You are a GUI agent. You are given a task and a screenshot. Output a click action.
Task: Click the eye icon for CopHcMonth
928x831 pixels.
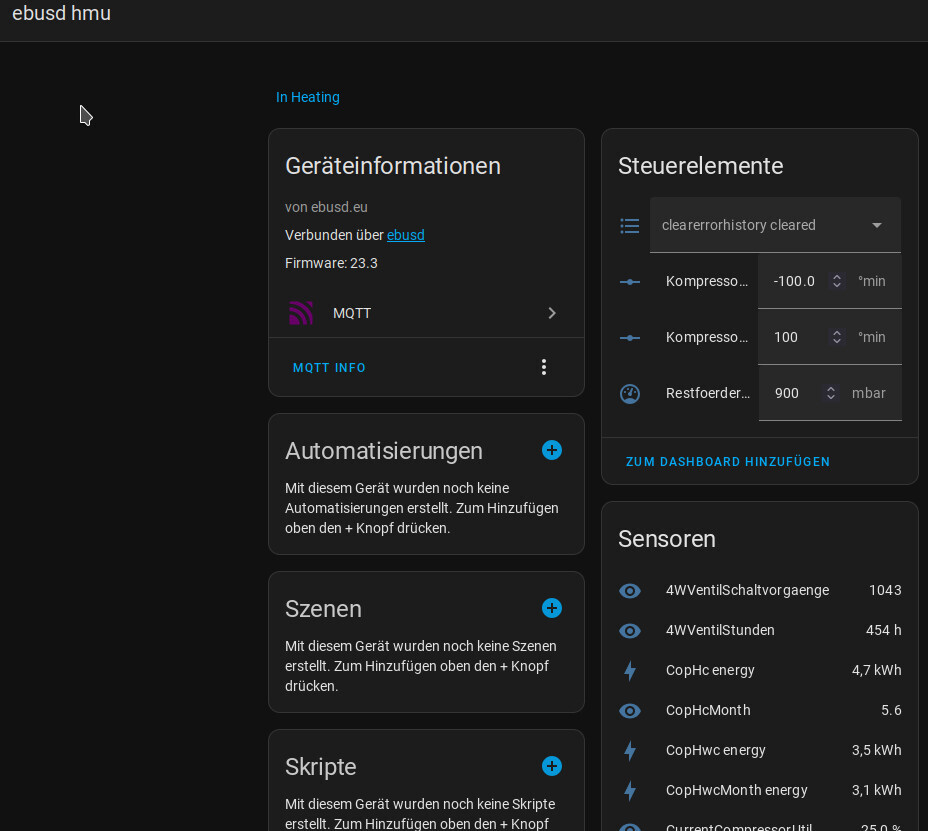click(x=630, y=710)
